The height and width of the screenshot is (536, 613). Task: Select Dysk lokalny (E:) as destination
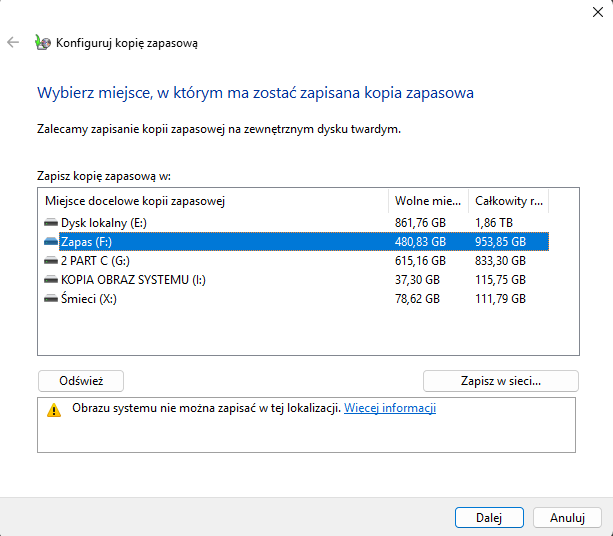(x=103, y=222)
